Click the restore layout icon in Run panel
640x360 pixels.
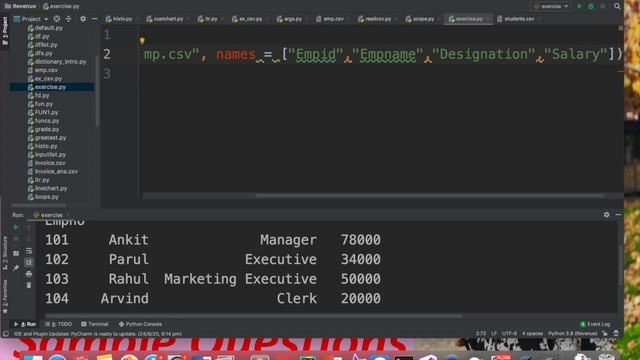click(16, 253)
